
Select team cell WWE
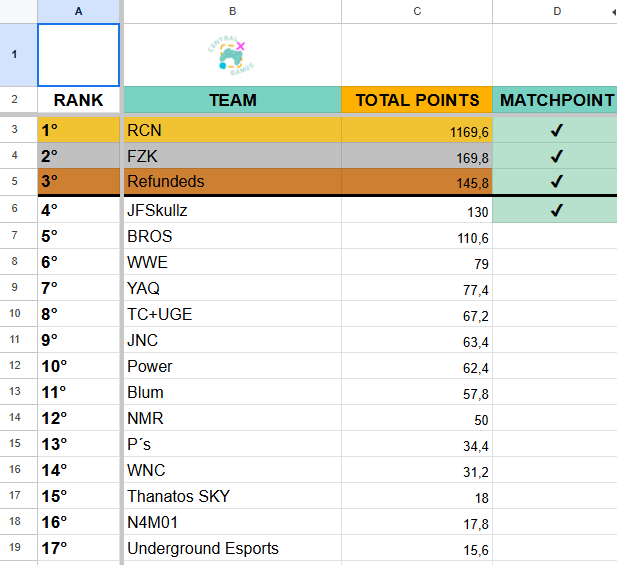point(233,262)
